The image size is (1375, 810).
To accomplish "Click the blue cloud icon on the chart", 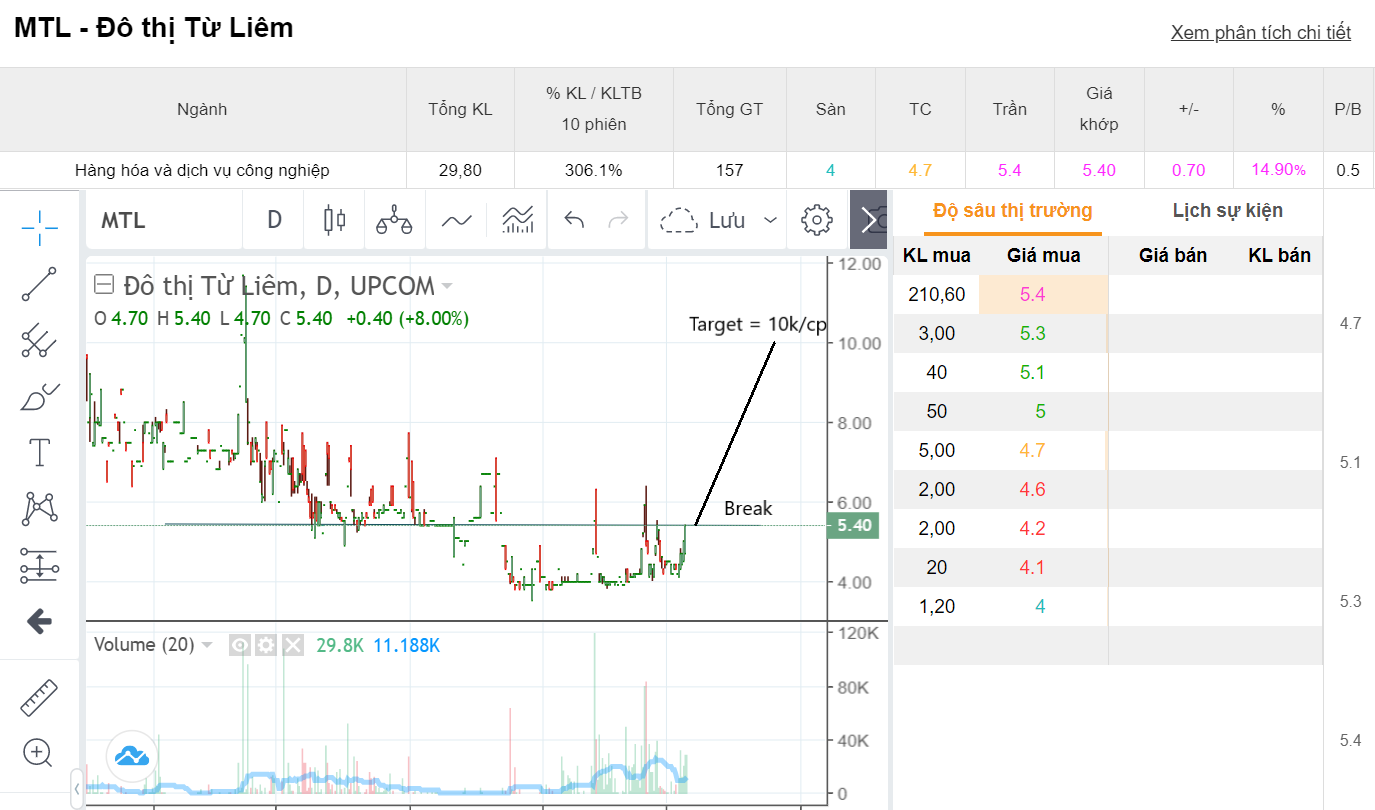I will click(131, 756).
